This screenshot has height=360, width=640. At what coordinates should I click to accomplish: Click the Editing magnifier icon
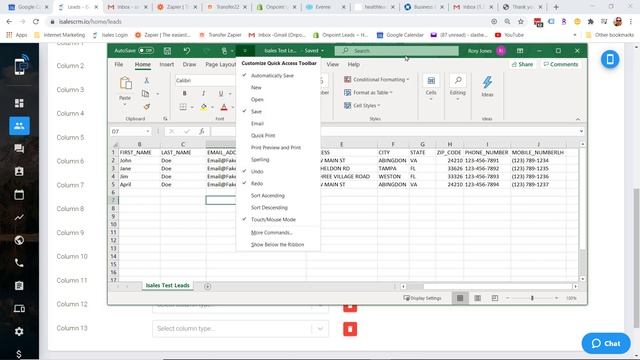(458, 80)
